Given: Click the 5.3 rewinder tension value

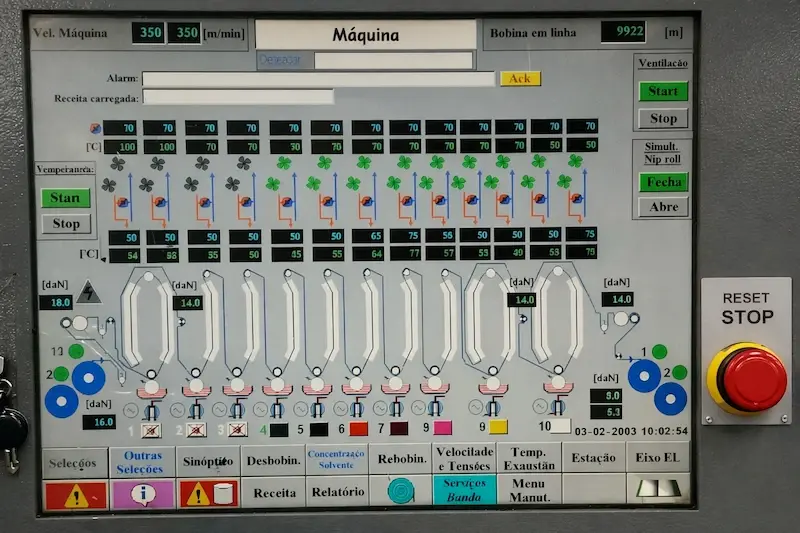Looking at the screenshot, I should 606,412.
